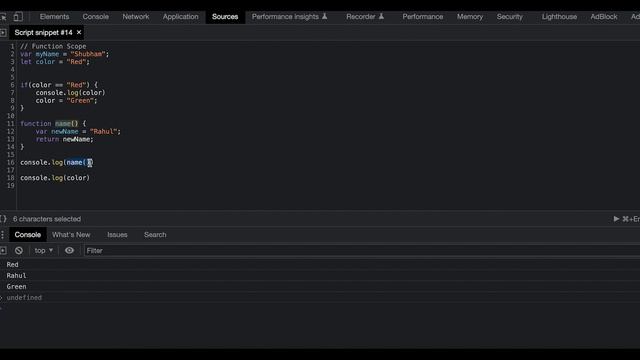640x360 pixels.
Task: Toggle the device toolbar icon
Action: tap(18, 17)
